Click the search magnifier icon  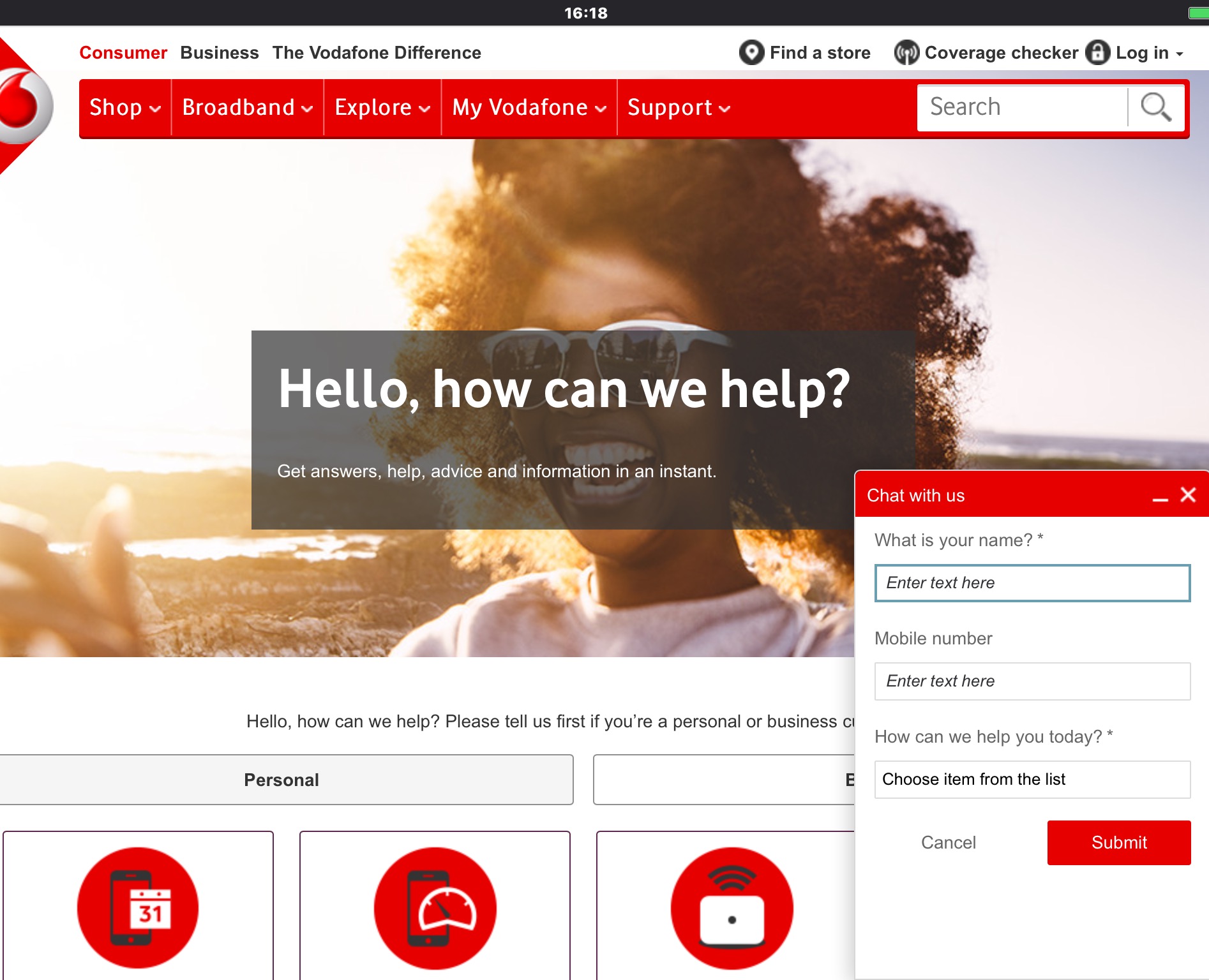[x=1155, y=107]
